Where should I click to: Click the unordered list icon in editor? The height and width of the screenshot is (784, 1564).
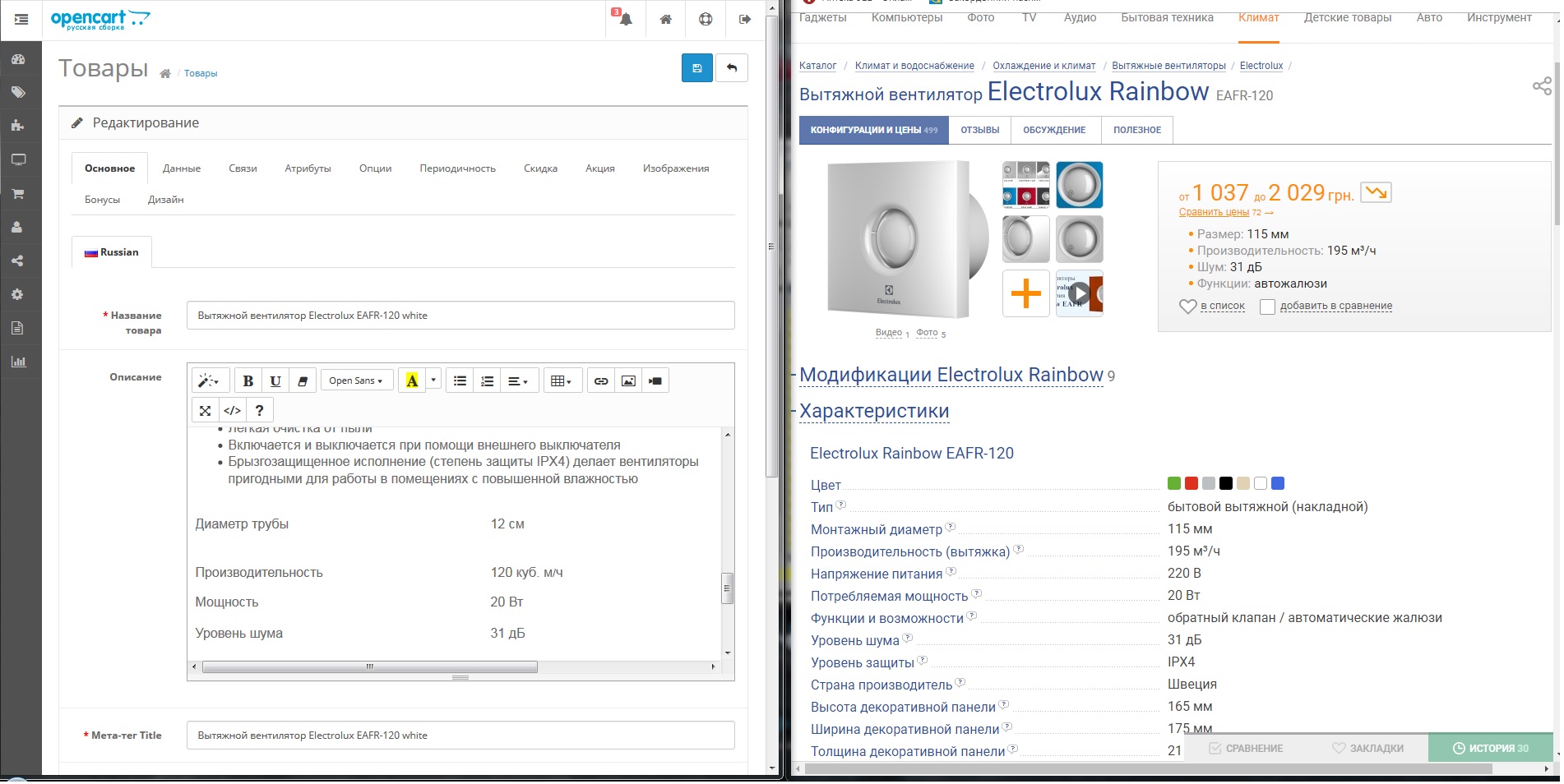tap(460, 380)
